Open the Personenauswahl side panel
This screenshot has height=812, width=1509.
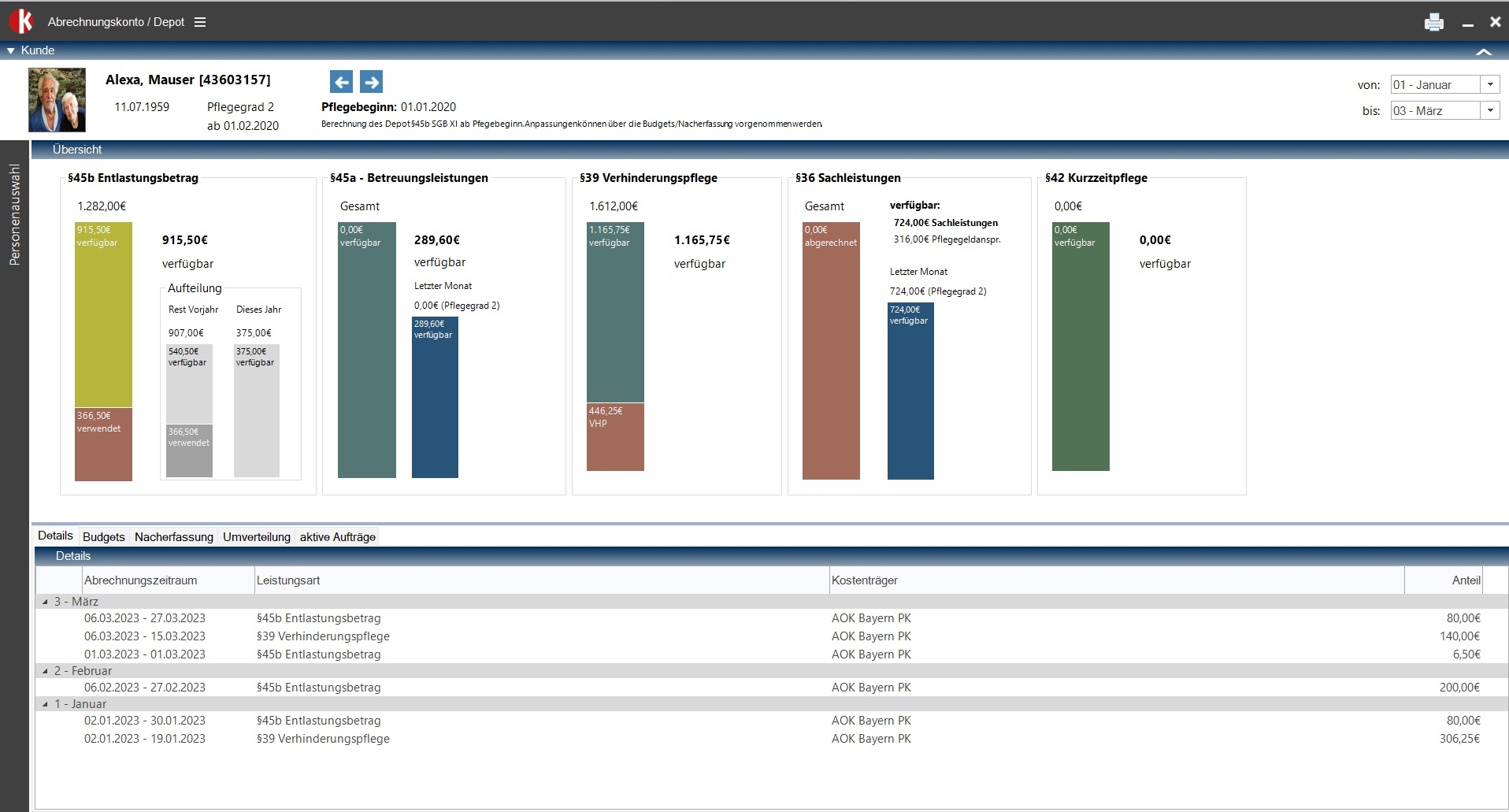[x=14, y=214]
